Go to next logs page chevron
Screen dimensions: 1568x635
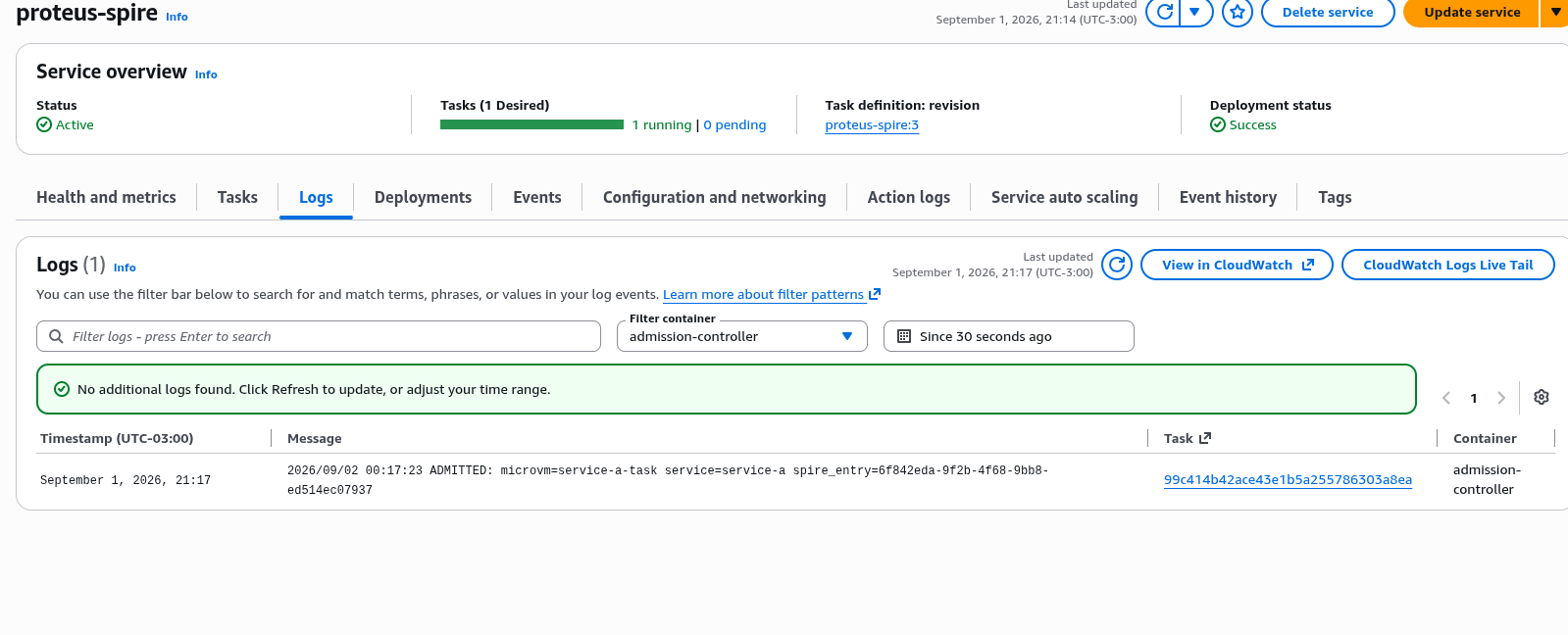tap(1501, 398)
